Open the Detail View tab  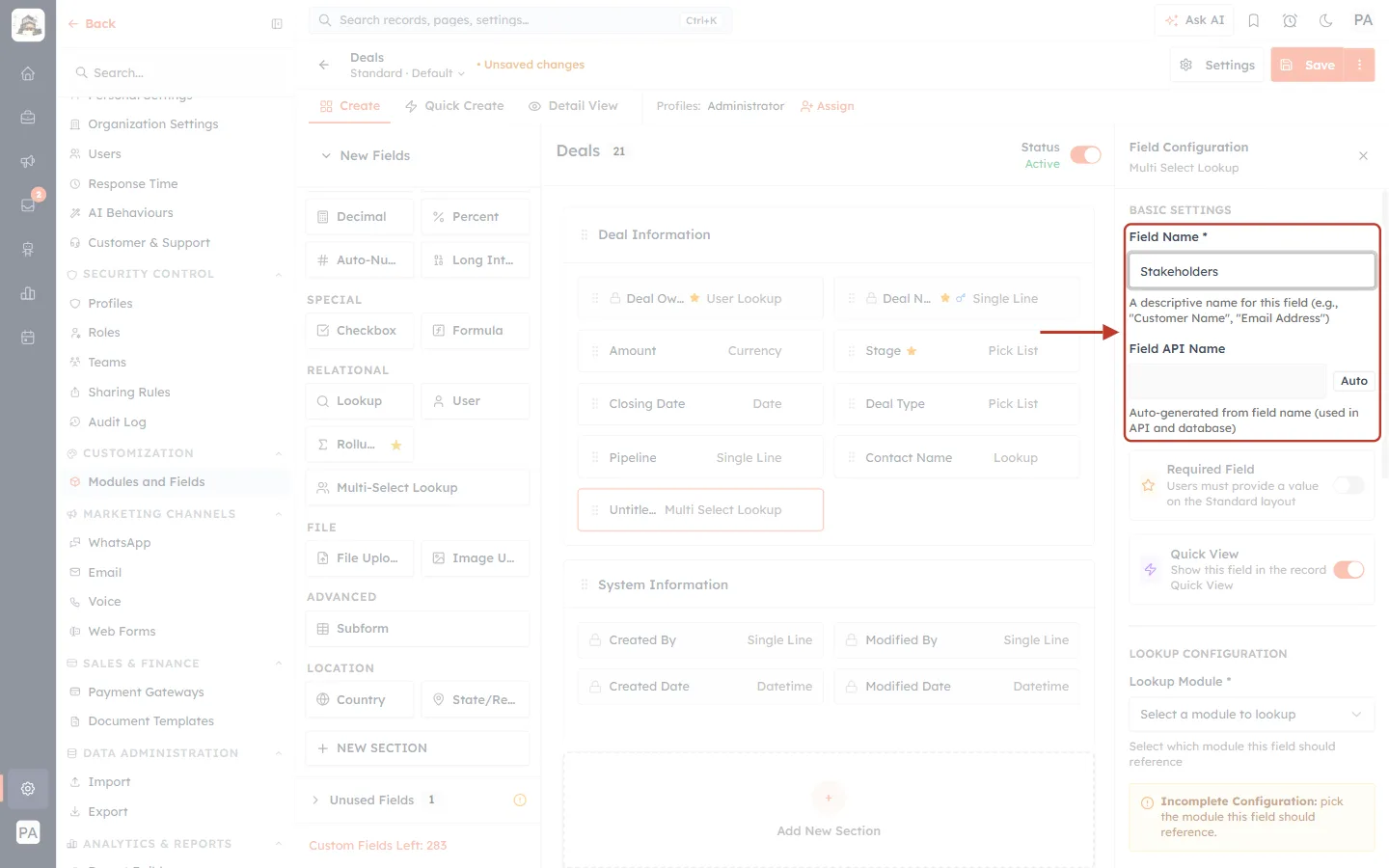coord(573,106)
